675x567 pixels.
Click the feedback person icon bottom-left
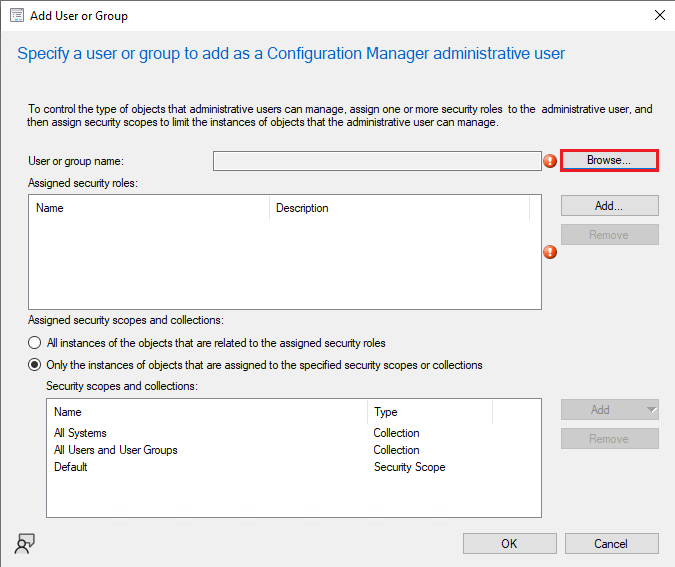coord(25,544)
